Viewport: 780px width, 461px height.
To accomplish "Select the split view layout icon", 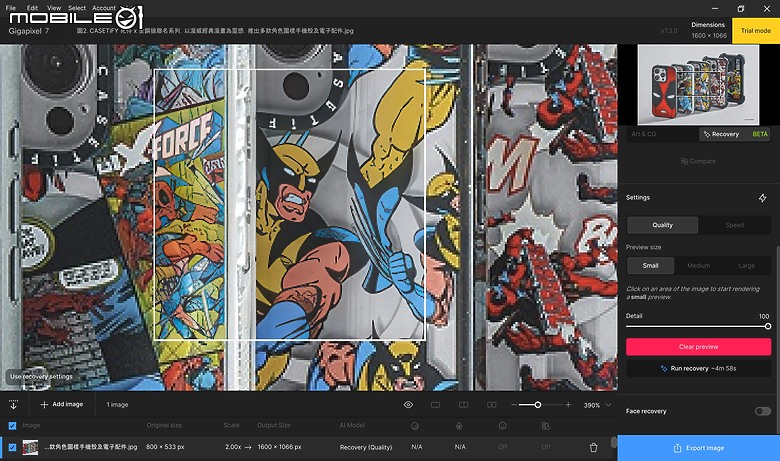I will click(x=463, y=405).
